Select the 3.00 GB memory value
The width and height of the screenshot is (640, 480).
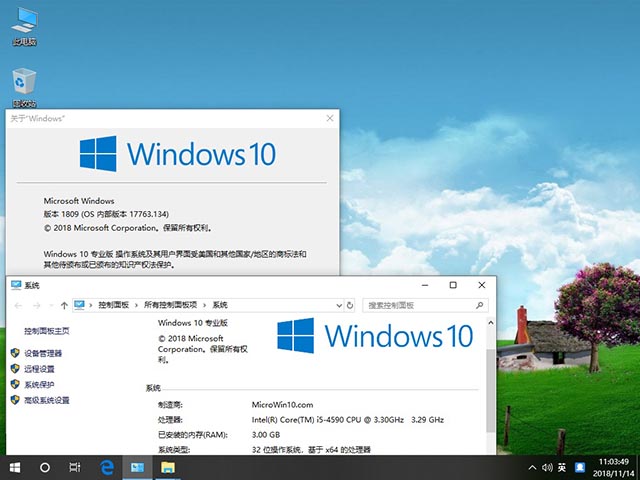click(266, 435)
